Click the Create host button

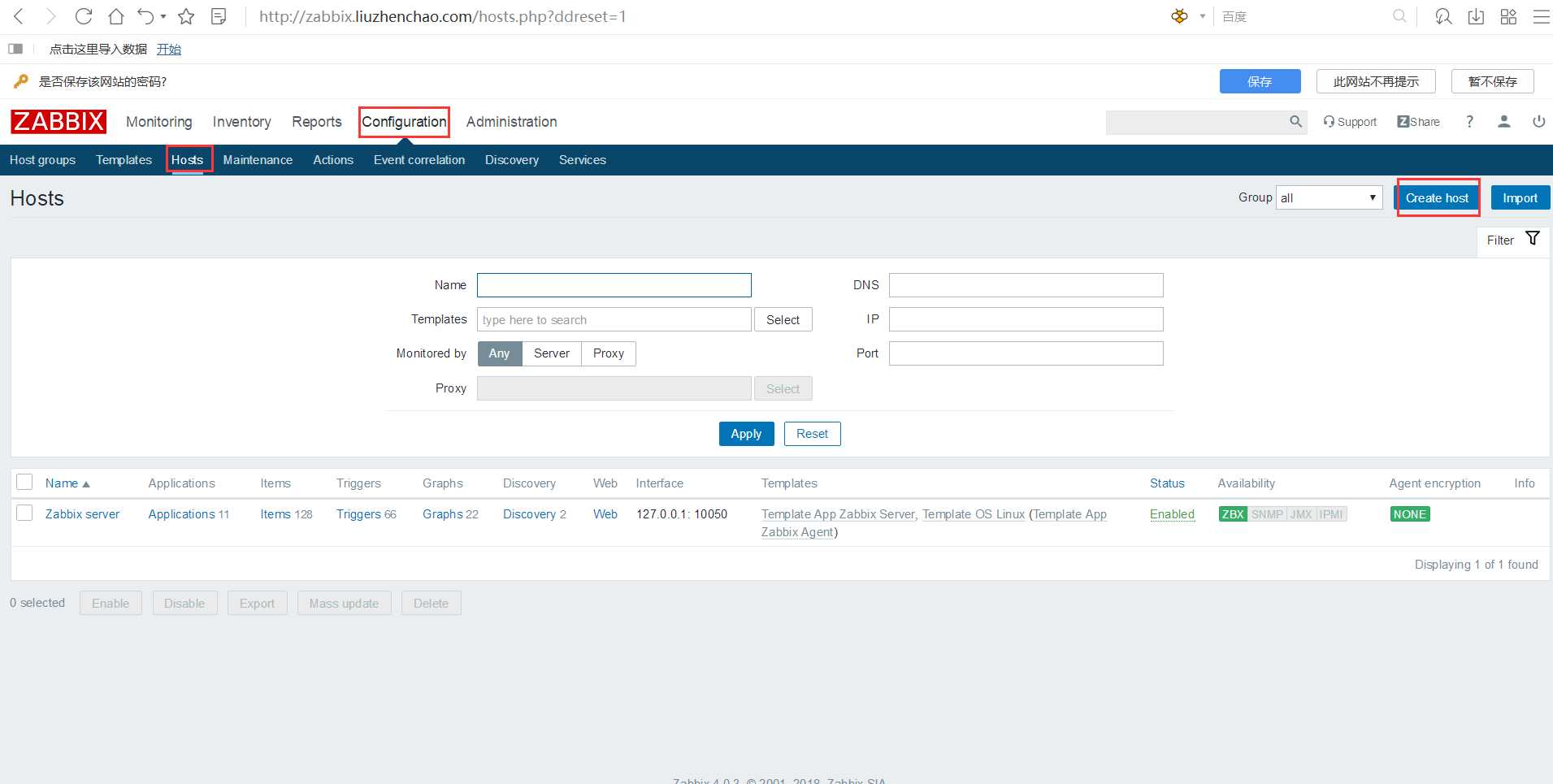[x=1438, y=198]
